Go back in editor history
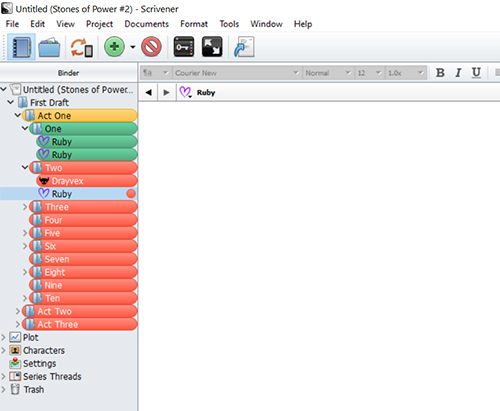The height and width of the screenshot is (411, 500). 149,92
